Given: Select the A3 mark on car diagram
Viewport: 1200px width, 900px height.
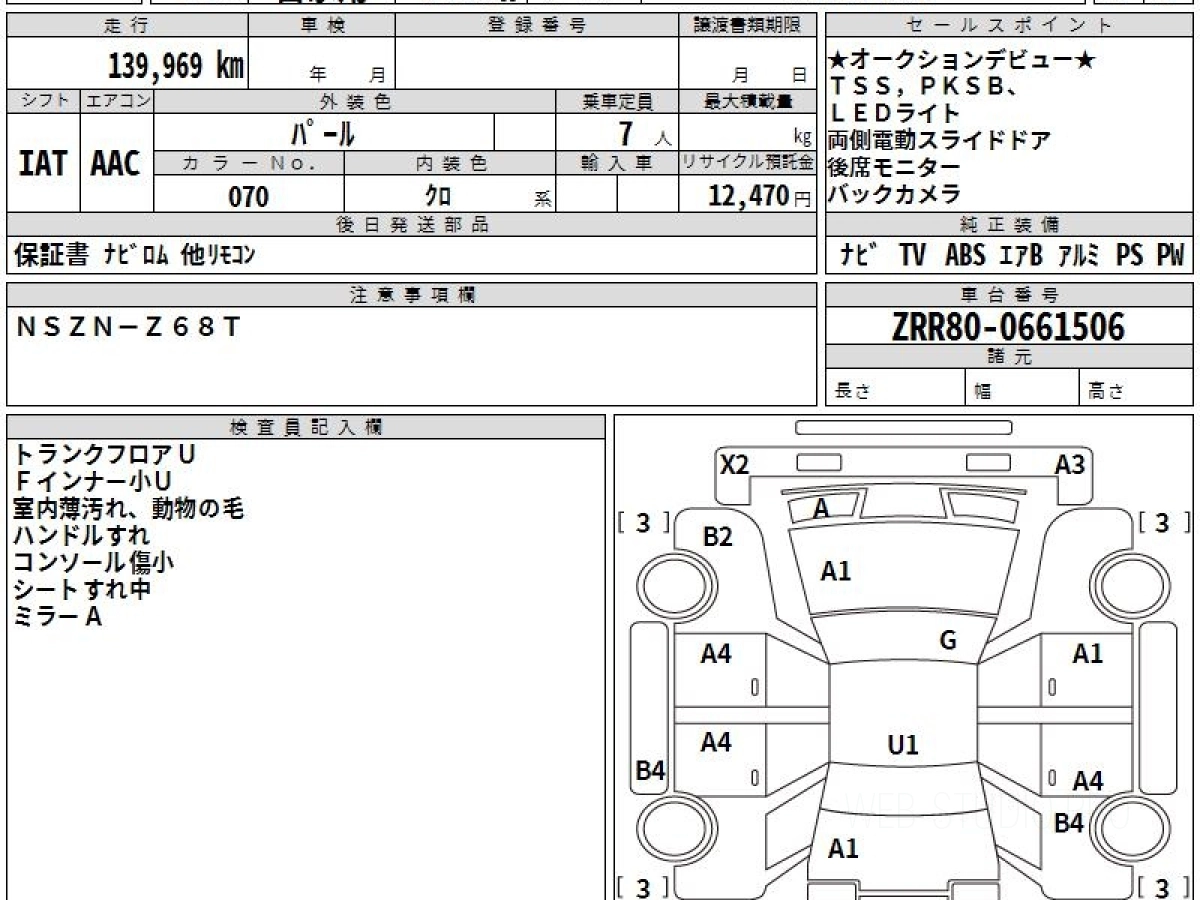Looking at the screenshot, I should click(1069, 464).
